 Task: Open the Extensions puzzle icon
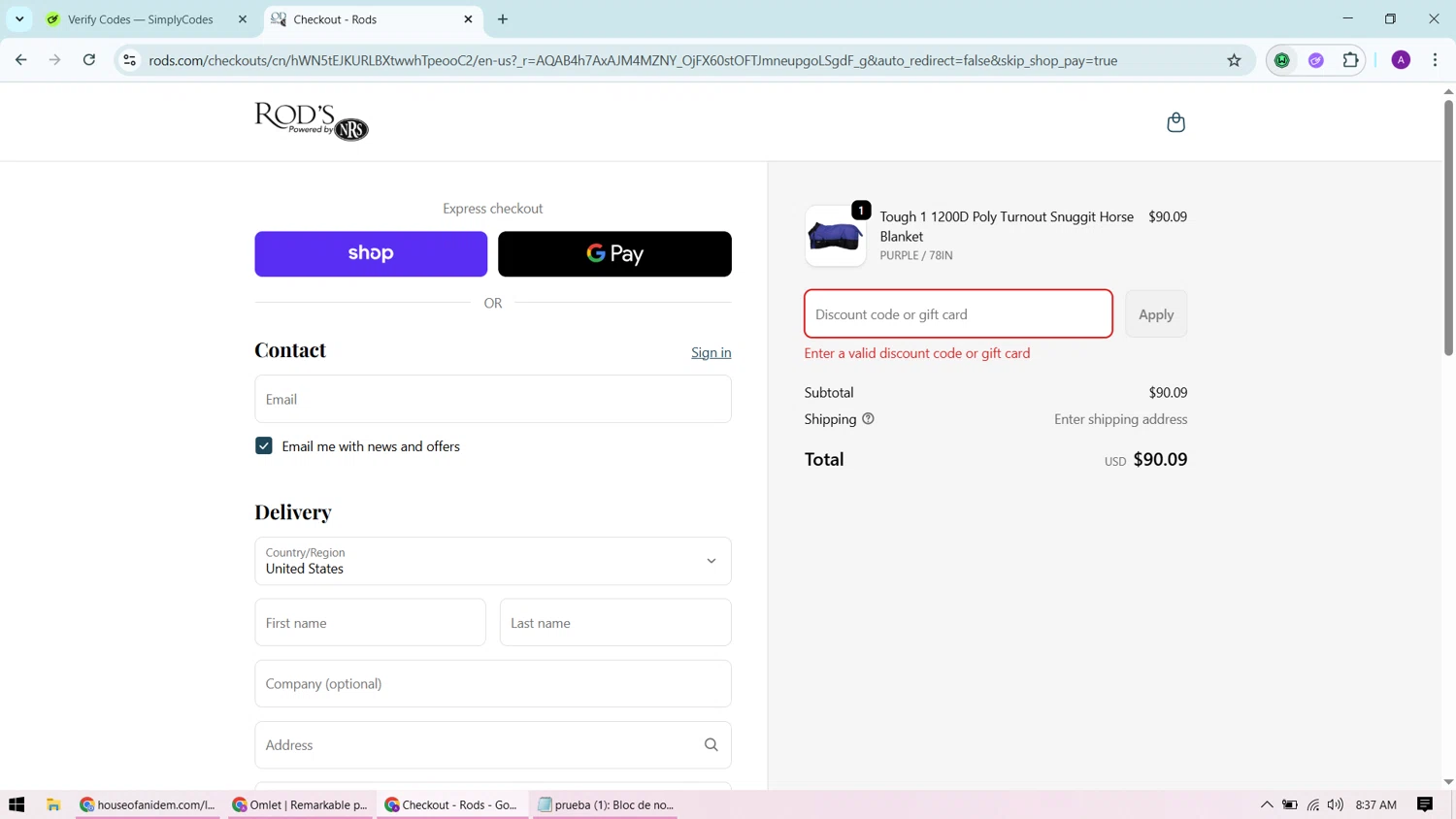[x=1350, y=60]
